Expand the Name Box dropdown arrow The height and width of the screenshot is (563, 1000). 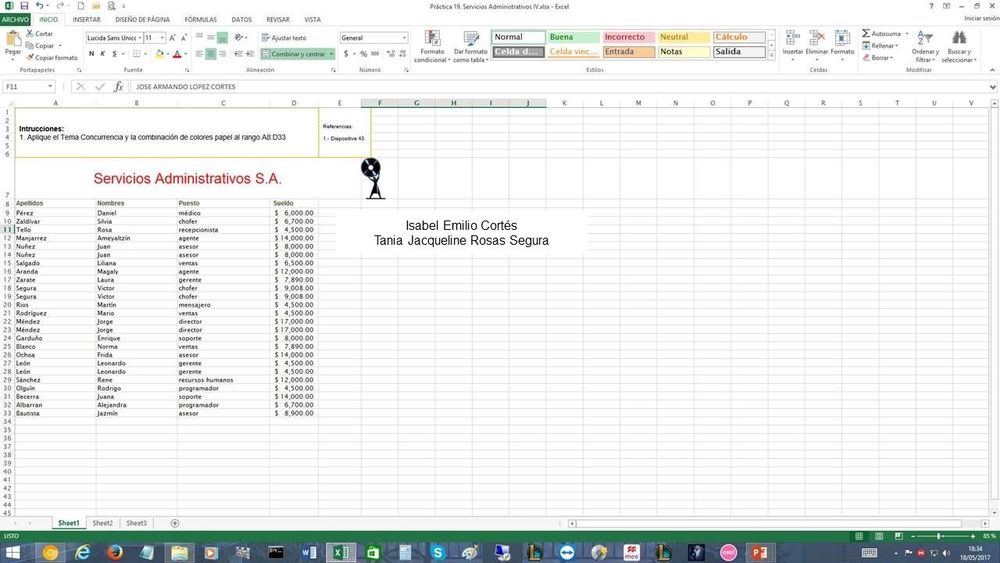[51, 87]
